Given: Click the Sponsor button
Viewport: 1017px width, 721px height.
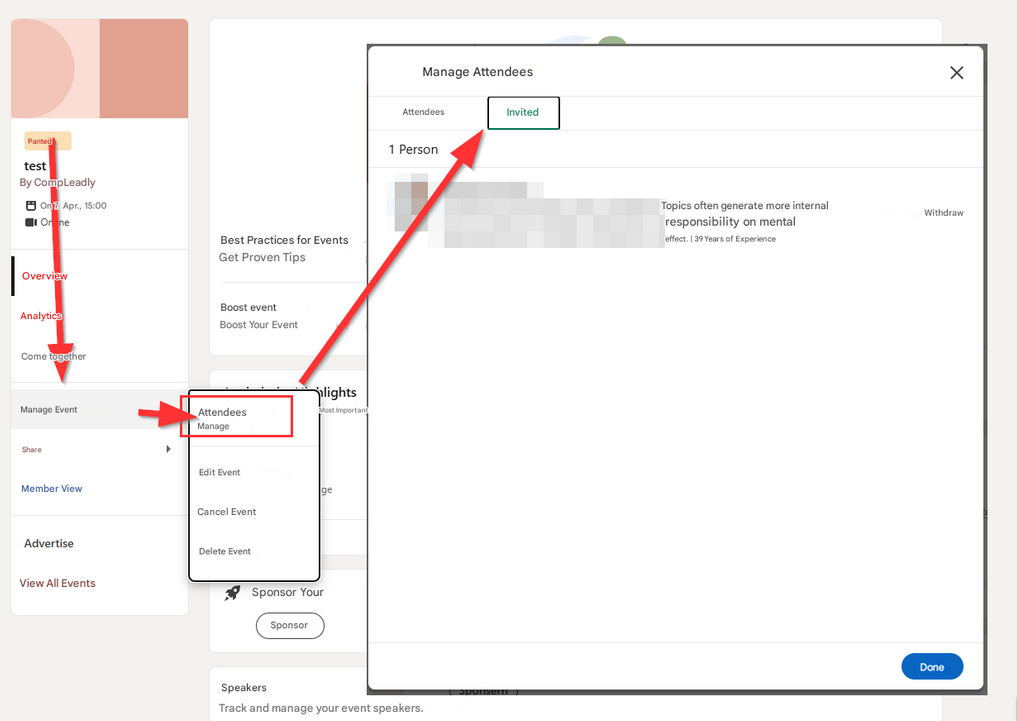Looking at the screenshot, I should tap(290, 626).
